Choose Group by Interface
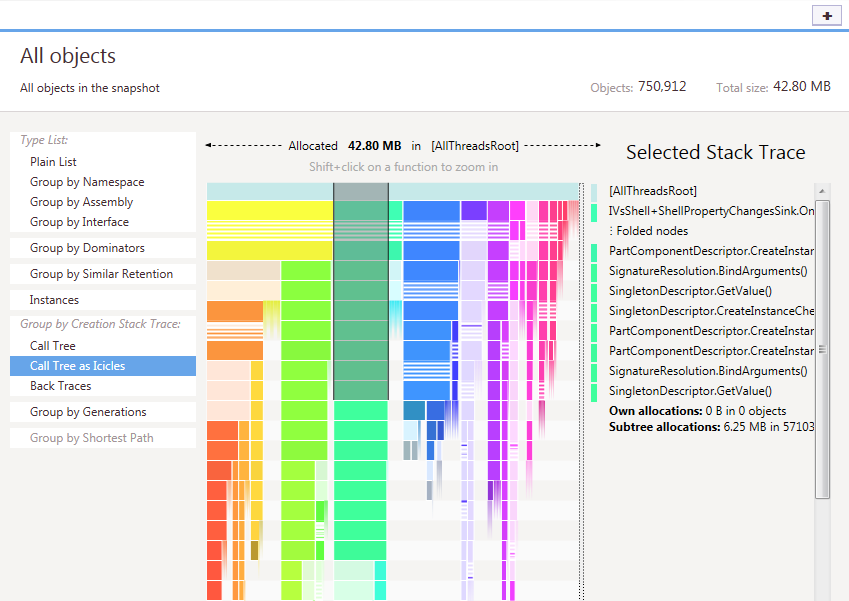Image resolution: width=849 pixels, height=601 pixels. pos(79,222)
